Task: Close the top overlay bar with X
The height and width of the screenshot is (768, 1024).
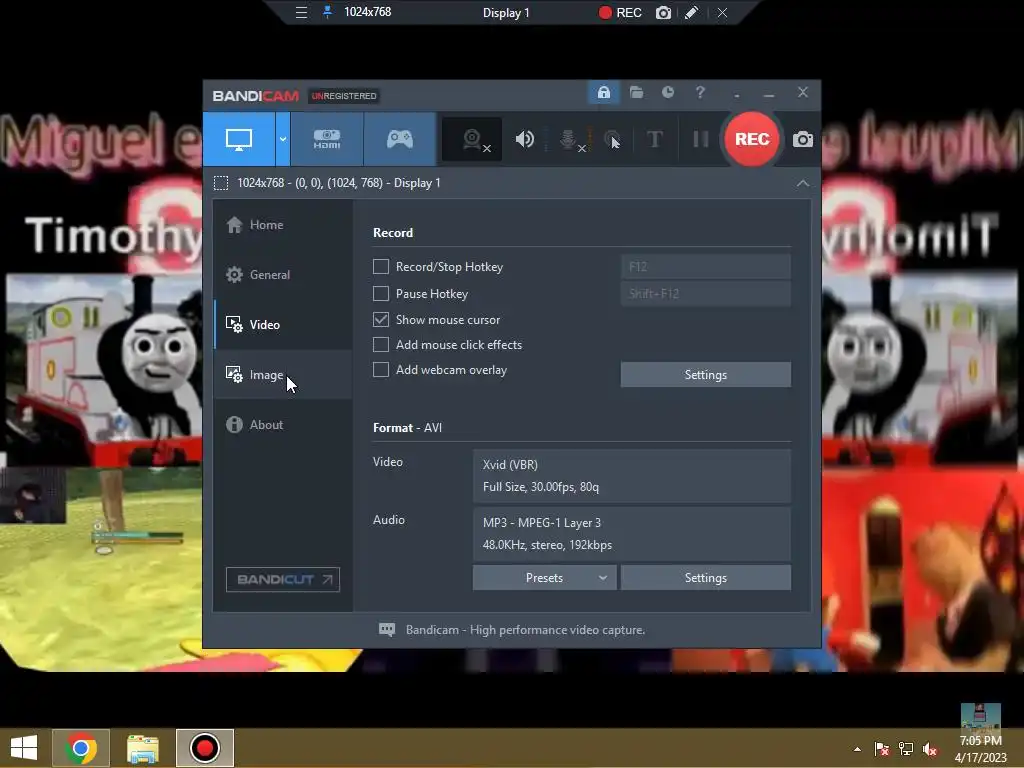Action: (722, 12)
